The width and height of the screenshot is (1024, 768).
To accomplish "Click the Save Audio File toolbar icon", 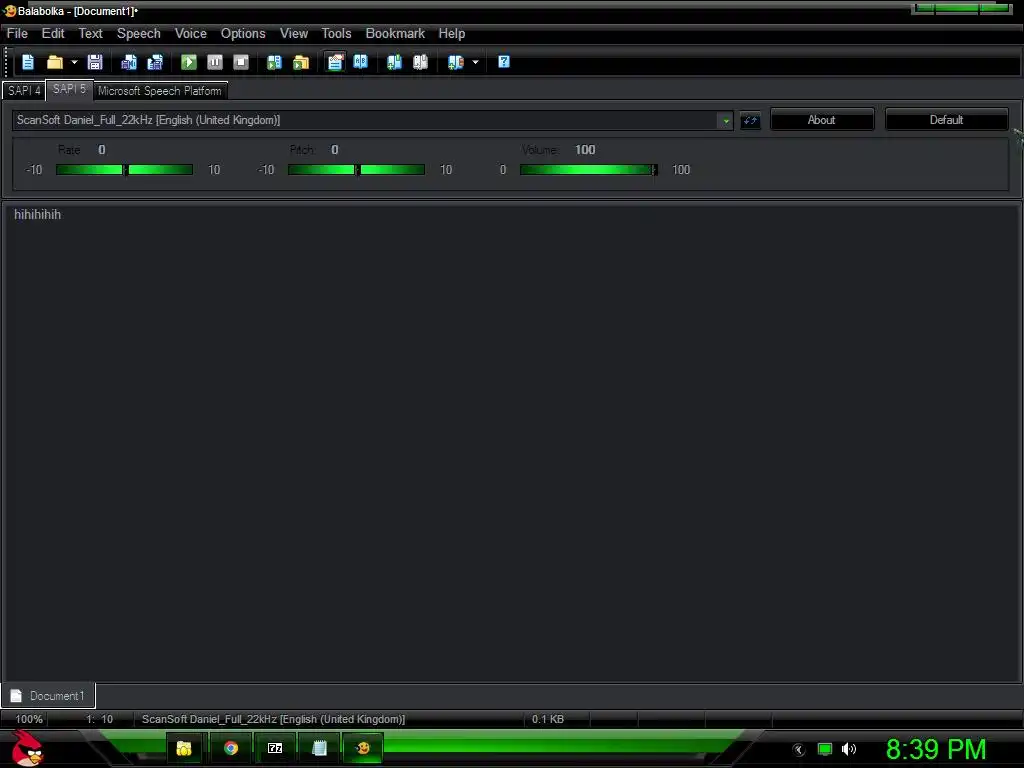I will [129, 62].
